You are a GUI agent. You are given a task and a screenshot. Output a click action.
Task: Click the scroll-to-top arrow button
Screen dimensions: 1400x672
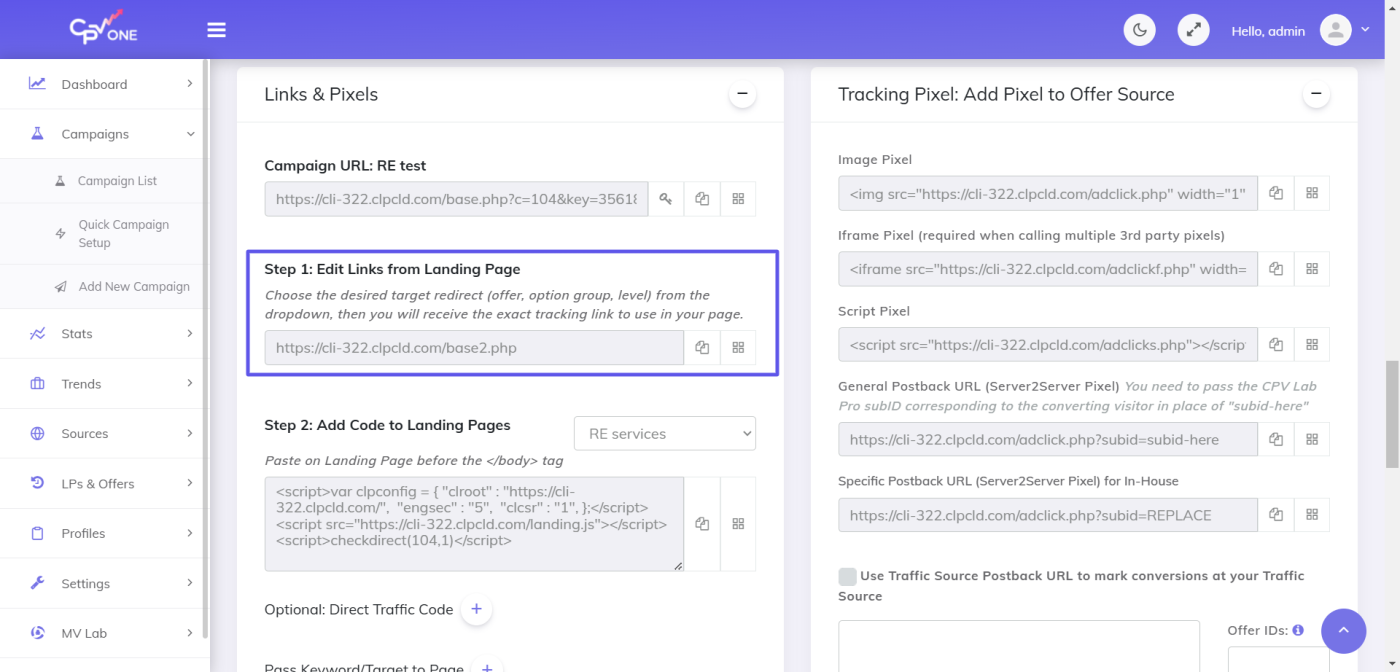click(x=1343, y=631)
